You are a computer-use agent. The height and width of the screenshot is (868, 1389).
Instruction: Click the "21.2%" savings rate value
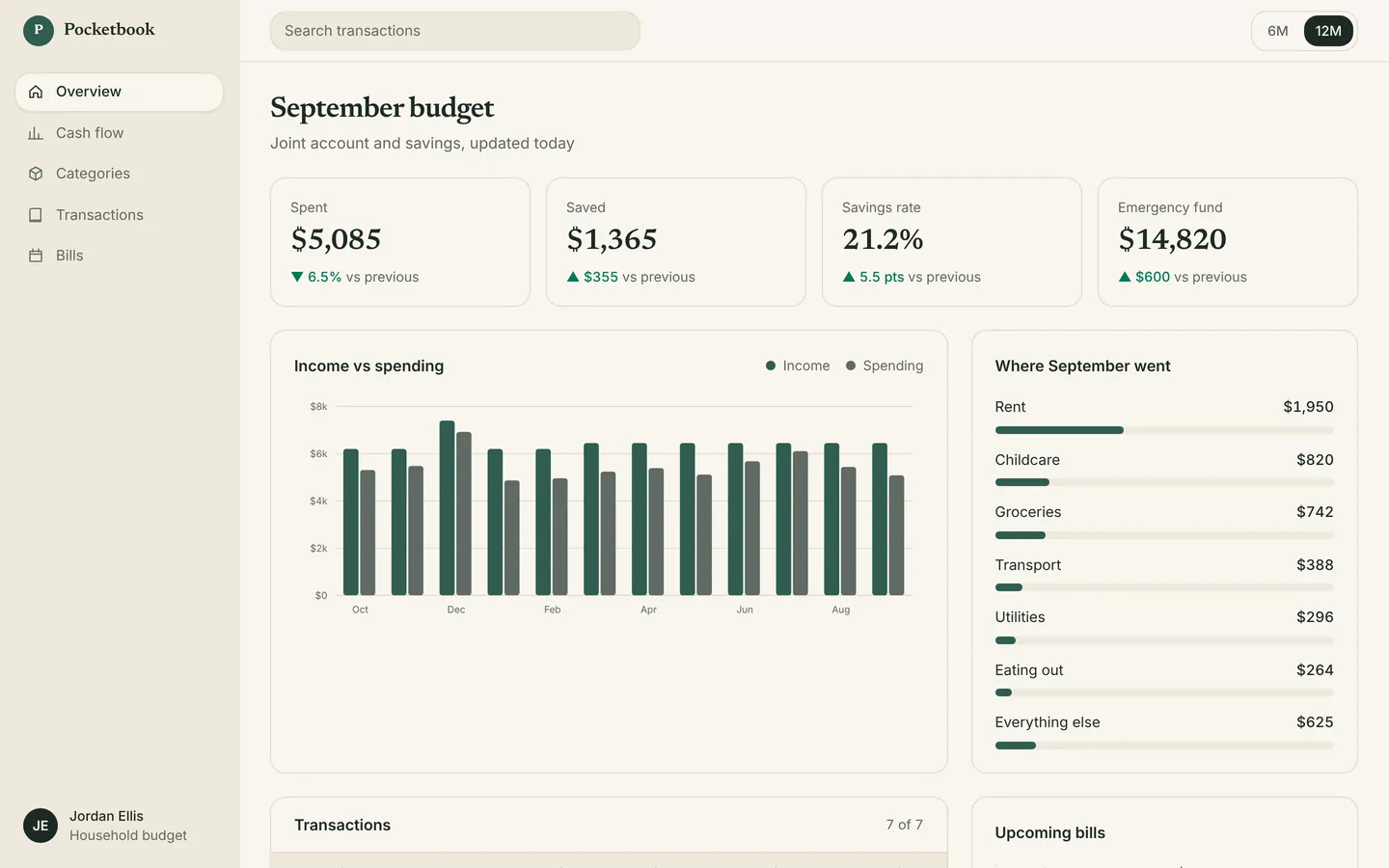coord(883,239)
